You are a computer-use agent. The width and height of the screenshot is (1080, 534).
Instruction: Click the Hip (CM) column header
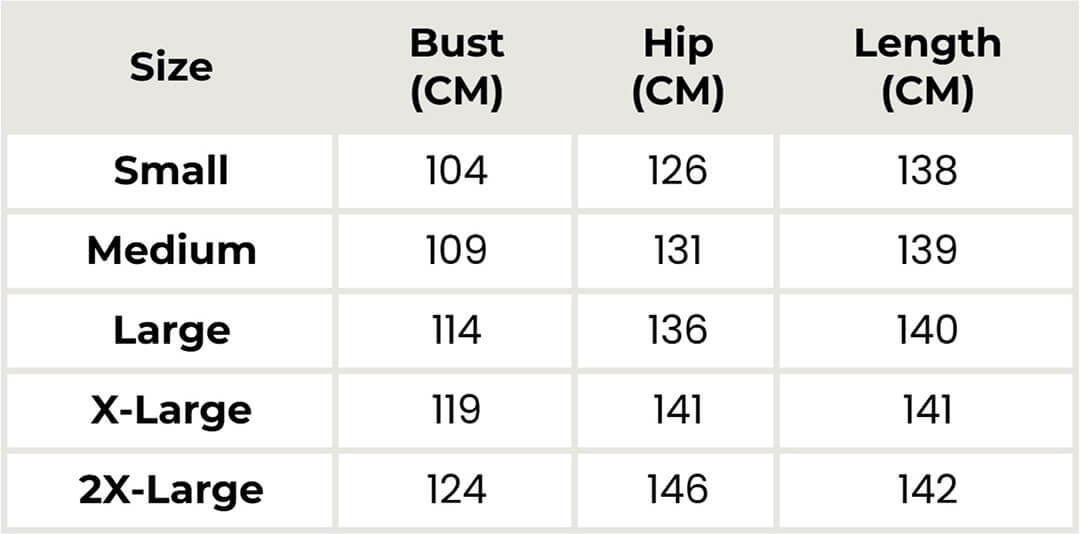[678, 68]
